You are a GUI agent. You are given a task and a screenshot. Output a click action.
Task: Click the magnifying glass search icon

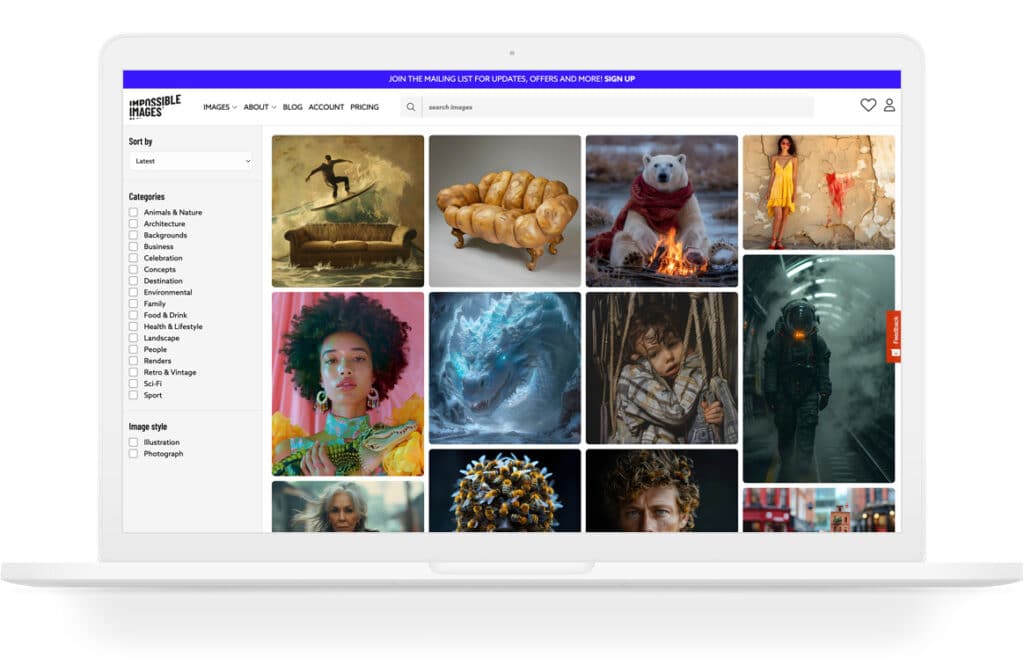(x=410, y=107)
